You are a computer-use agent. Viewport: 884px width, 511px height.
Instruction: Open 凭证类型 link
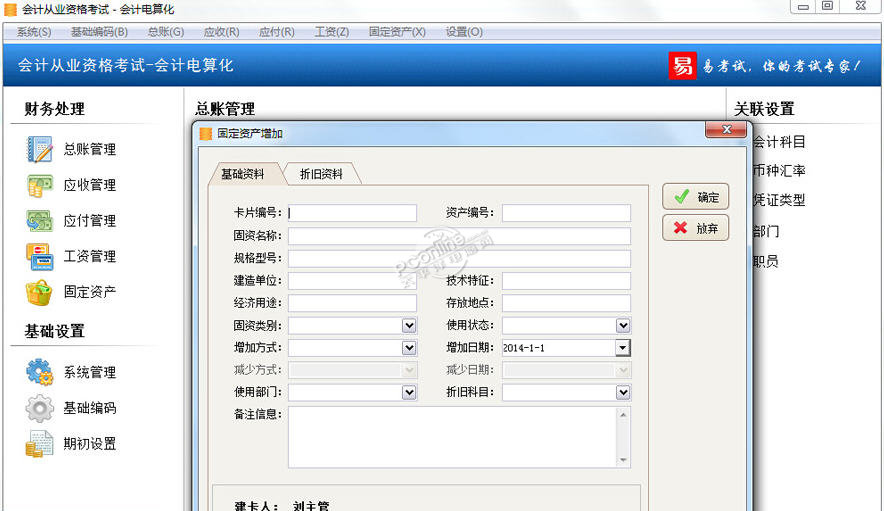click(779, 200)
